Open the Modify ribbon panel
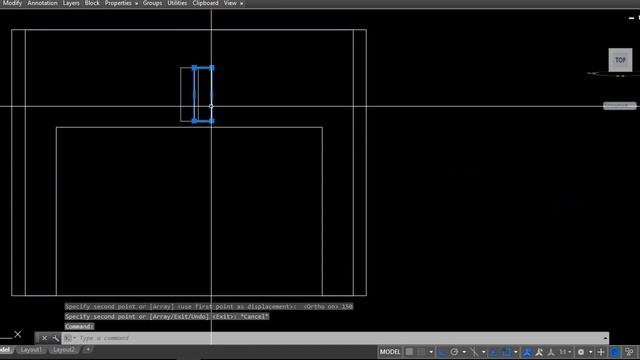 pyautogui.click(x=12, y=3)
